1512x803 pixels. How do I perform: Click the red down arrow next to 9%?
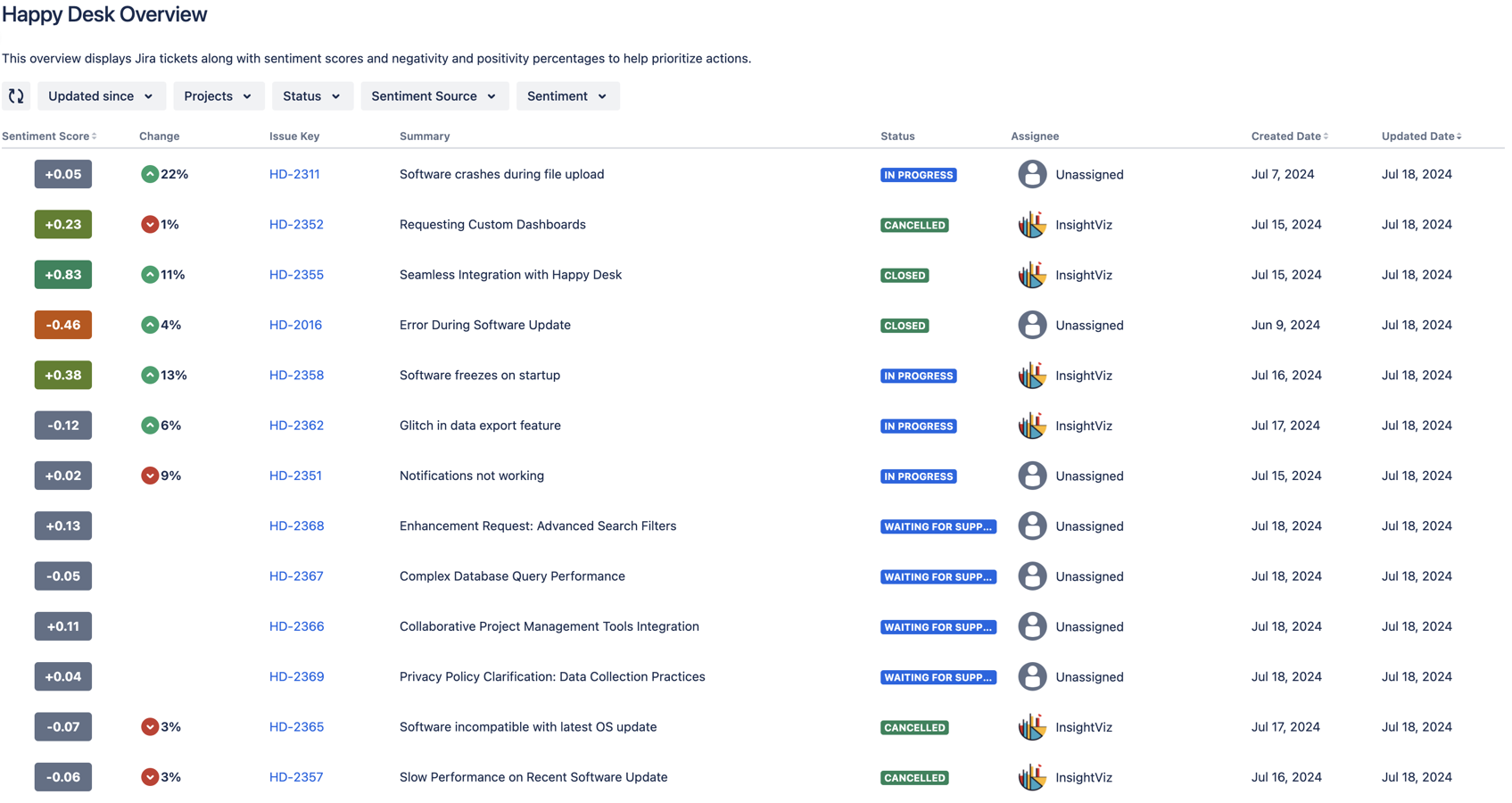tap(150, 476)
